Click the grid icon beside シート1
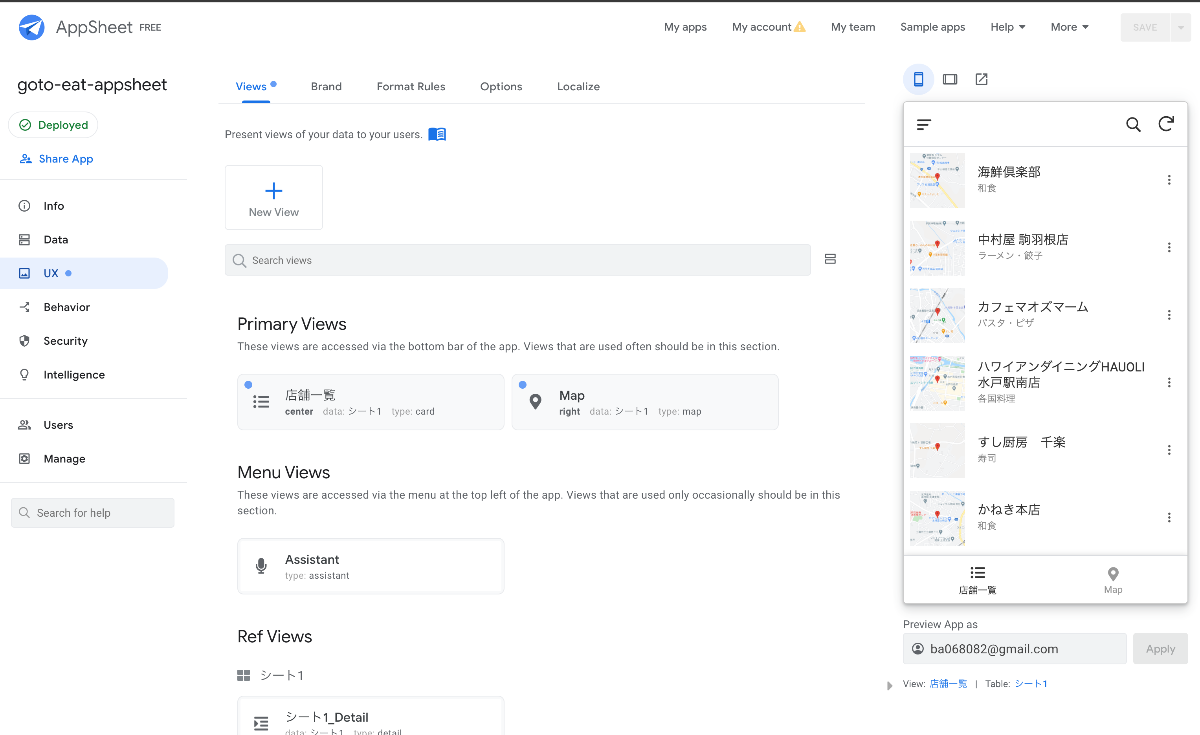The image size is (1200, 735). [244, 675]
